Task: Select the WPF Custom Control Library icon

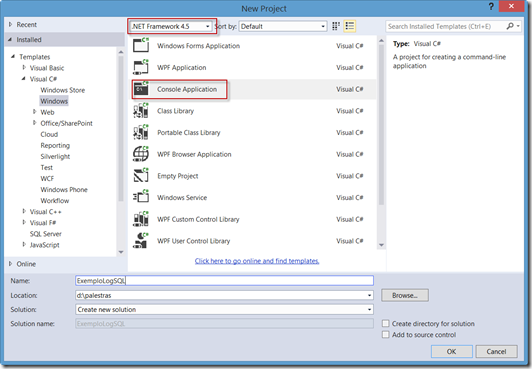Action: (141, 219)
